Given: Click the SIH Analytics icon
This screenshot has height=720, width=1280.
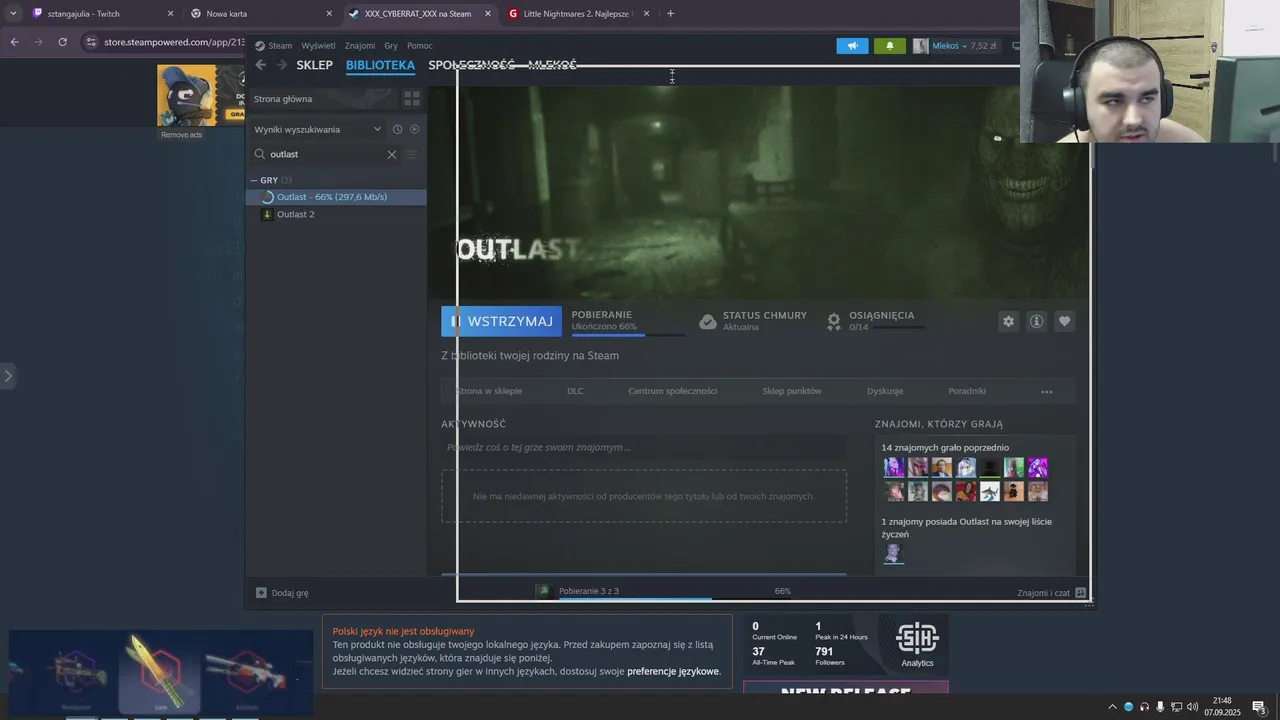Looking at the screenshot, I should click(x=917, y=644).
